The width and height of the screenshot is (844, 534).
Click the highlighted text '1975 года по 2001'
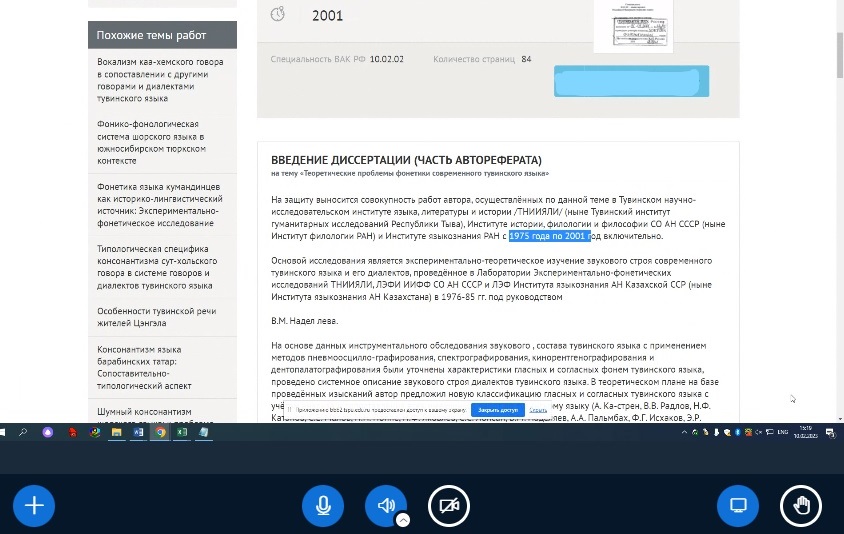coord(550,236)
